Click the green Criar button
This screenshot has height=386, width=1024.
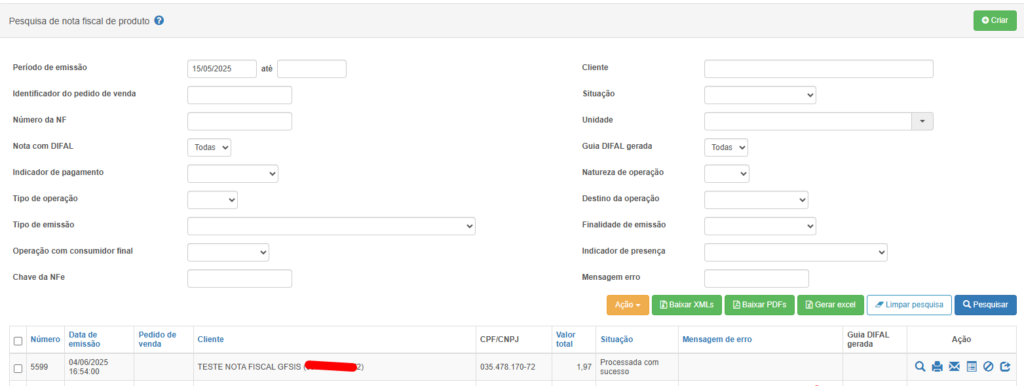tap(995, 20)
